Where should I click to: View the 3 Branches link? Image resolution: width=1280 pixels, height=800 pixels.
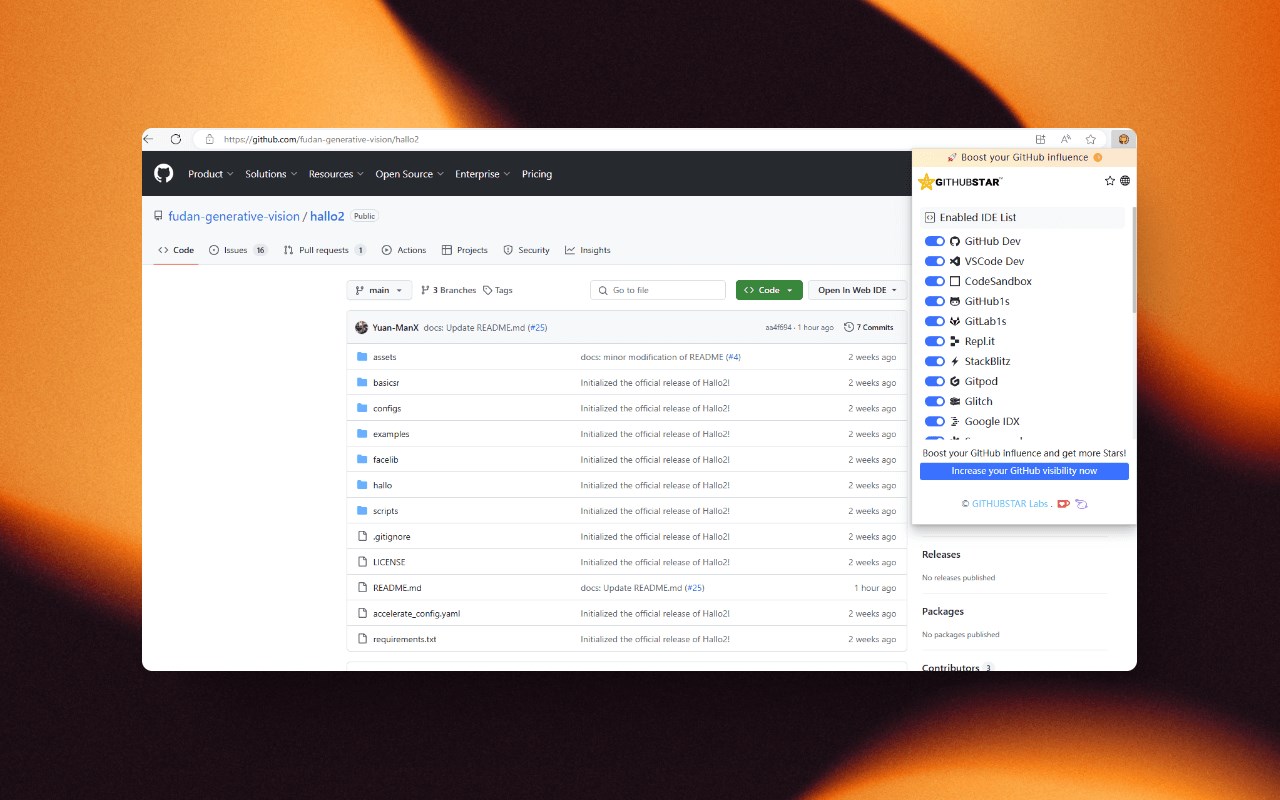coord(448,290)
